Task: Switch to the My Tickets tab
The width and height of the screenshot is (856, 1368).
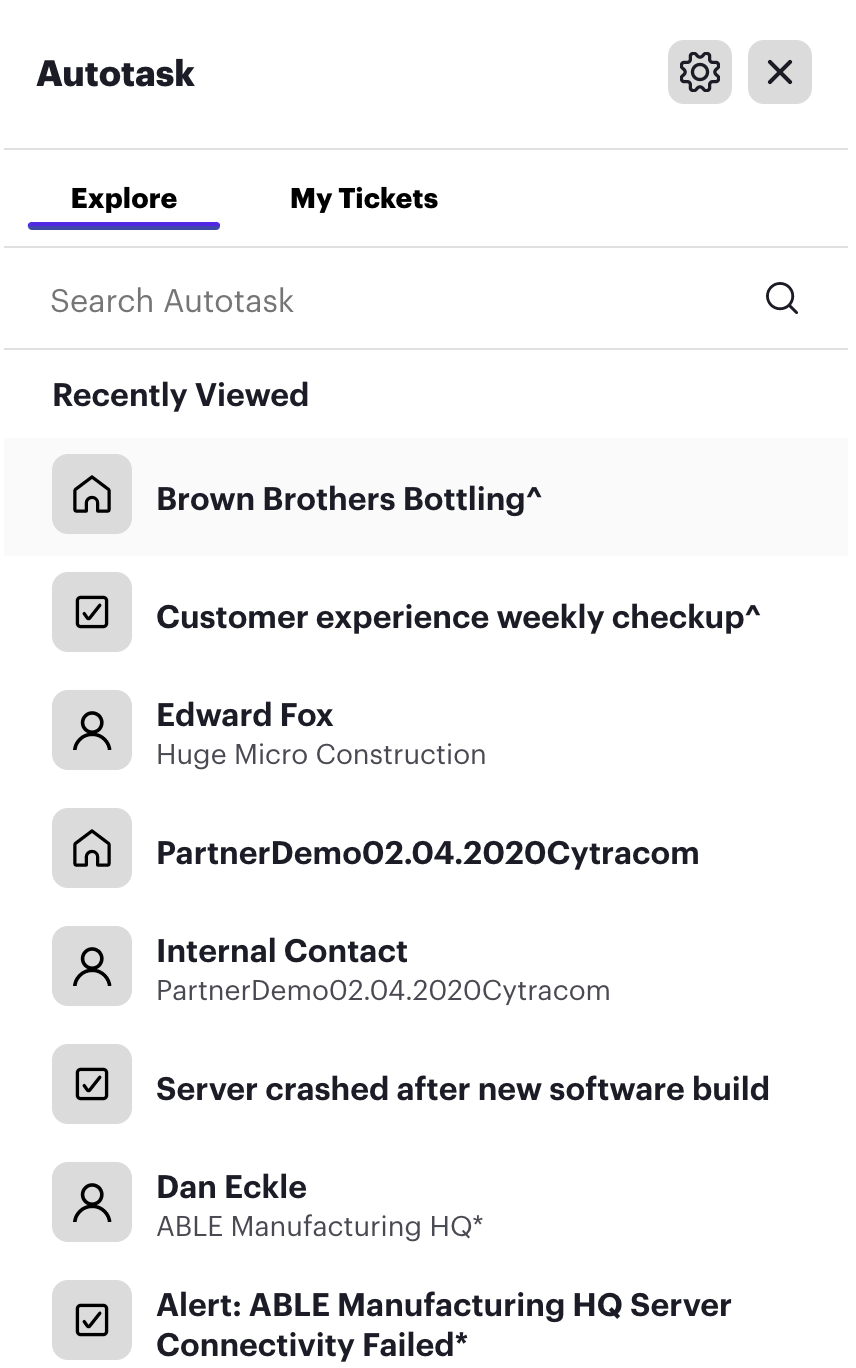Action: [x=364, y=199]
